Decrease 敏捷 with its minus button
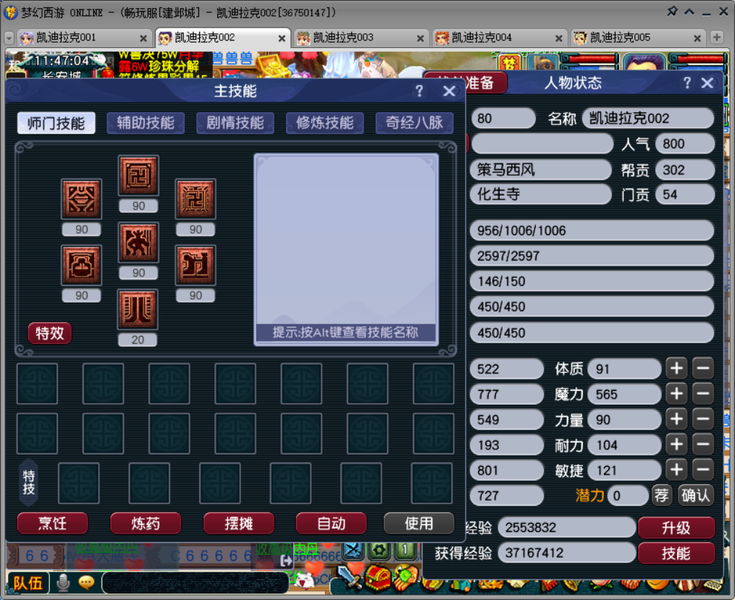This screenshot has height=600, width=735. (703, 470)
